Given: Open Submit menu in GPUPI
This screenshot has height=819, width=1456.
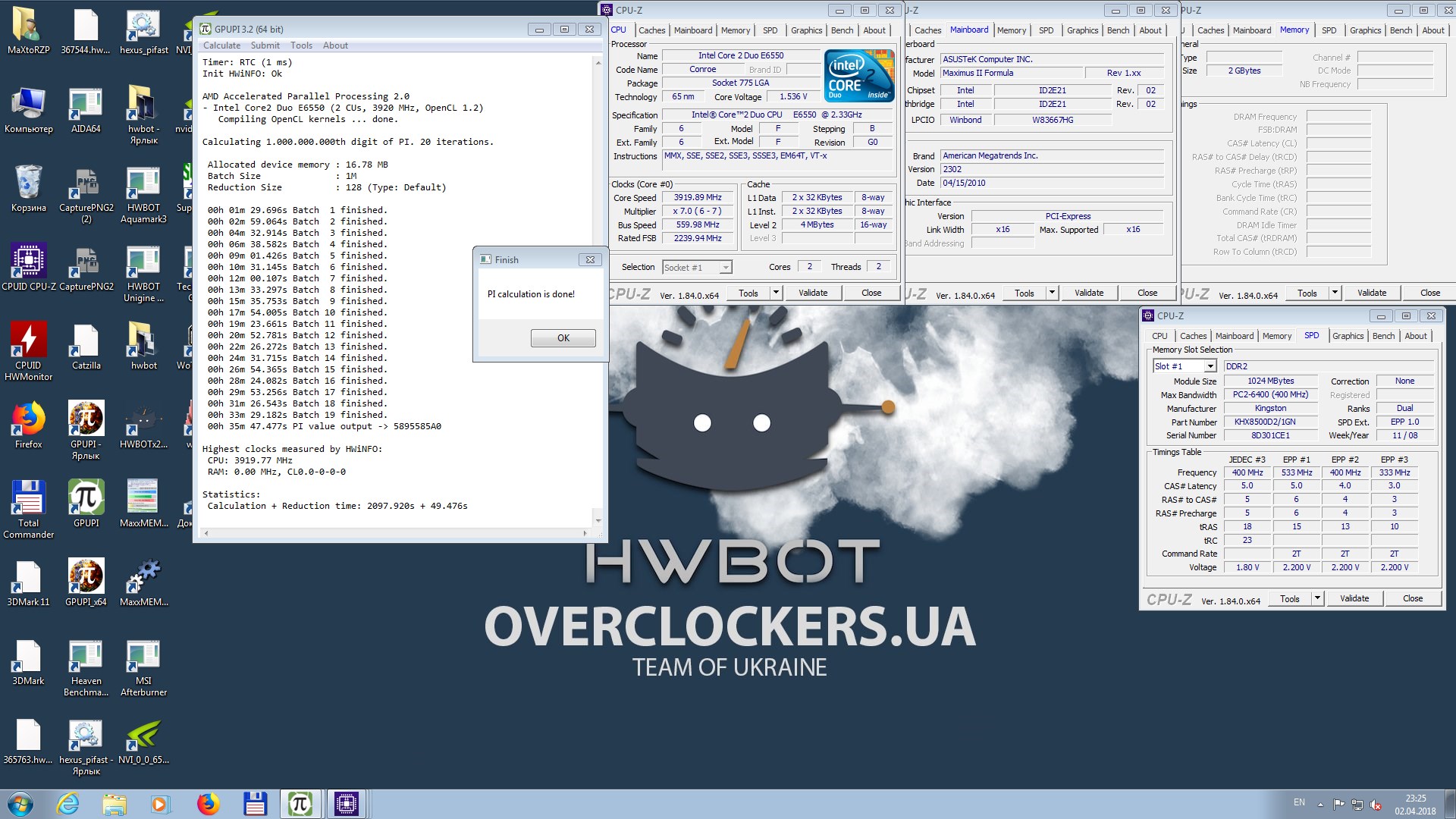Looking at the screenshot, I should click(x=265, y=45).
